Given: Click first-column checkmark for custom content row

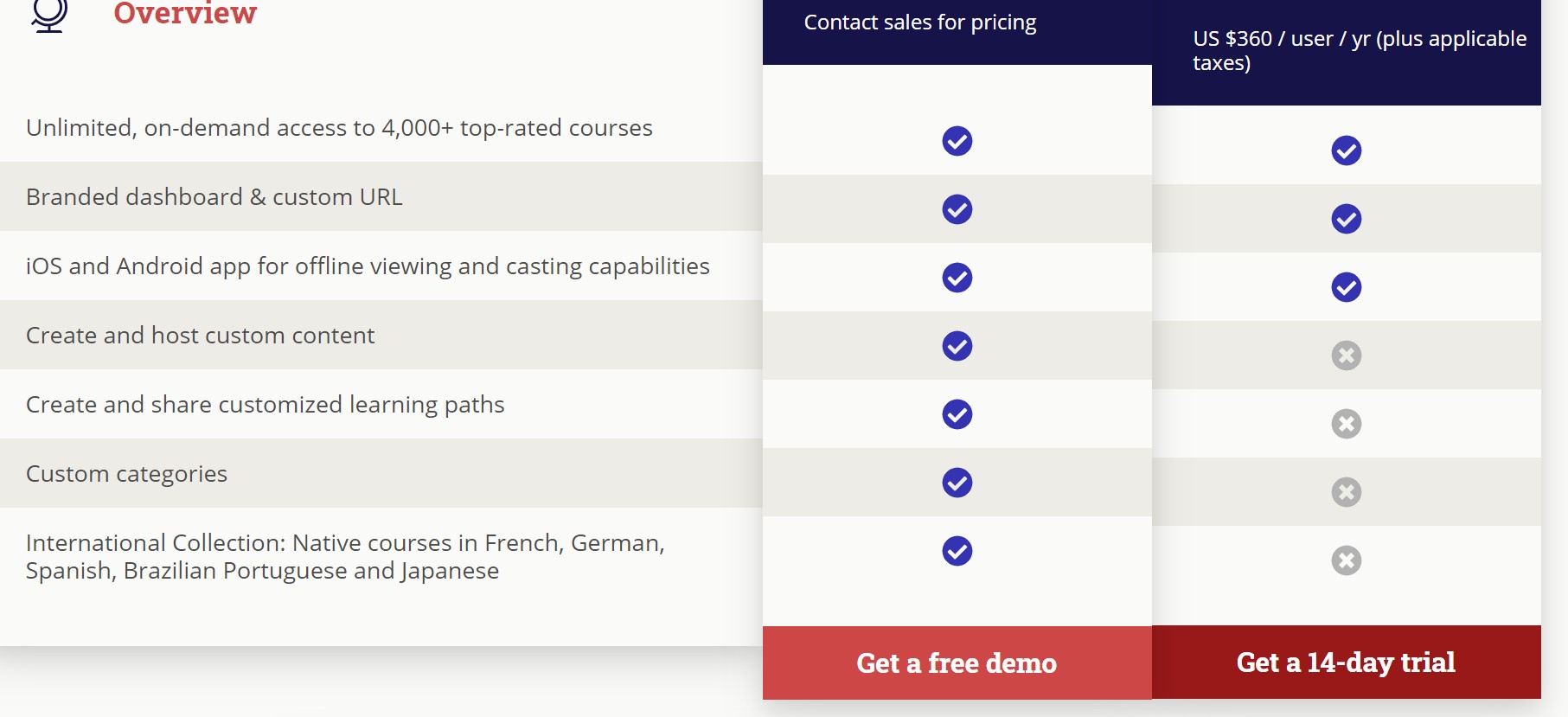Looking at the screenshot, I should (957, 346).
